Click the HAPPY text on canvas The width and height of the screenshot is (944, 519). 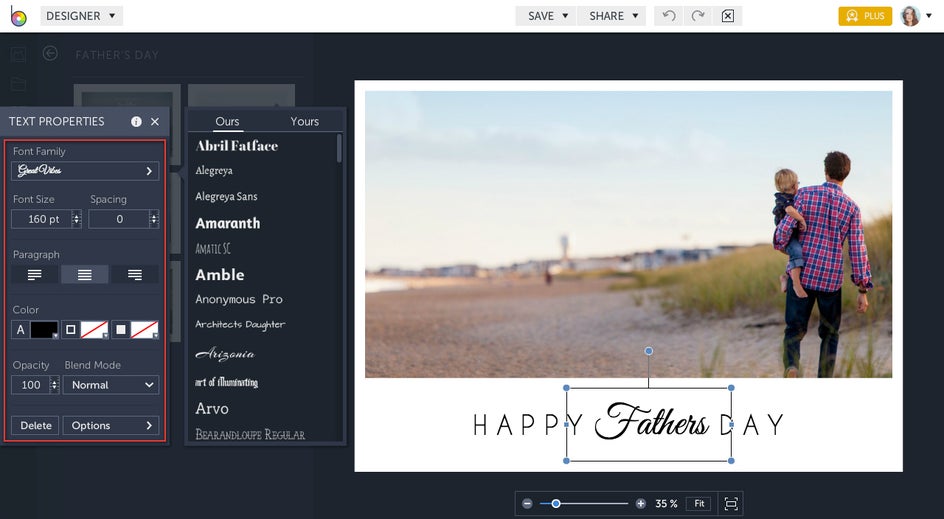tap(529, 424)
